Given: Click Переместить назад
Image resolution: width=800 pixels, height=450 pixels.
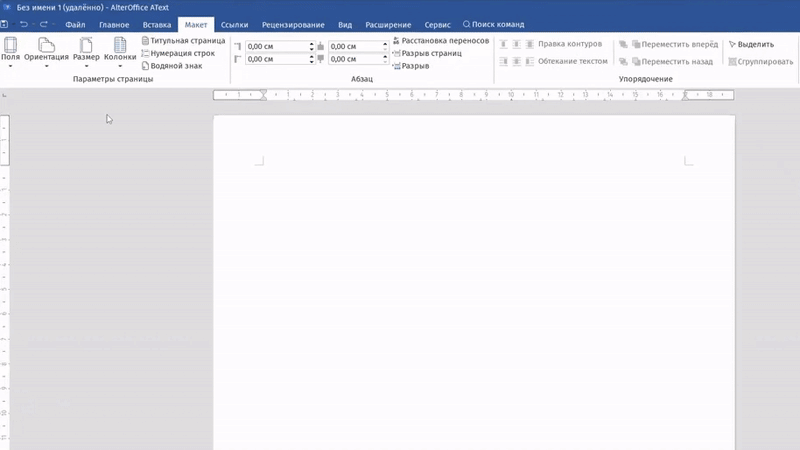Looking at the screenshot, I should coord(672,62).
